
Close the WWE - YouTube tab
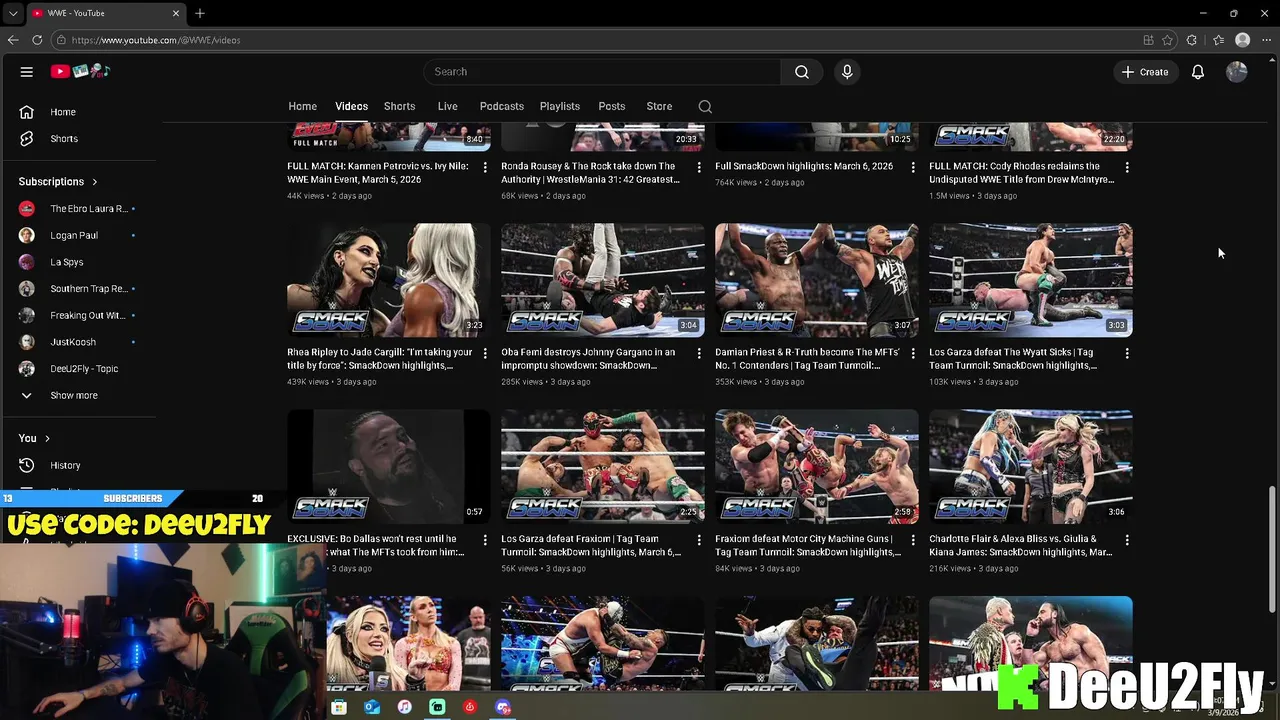click(x=176, y=13)
